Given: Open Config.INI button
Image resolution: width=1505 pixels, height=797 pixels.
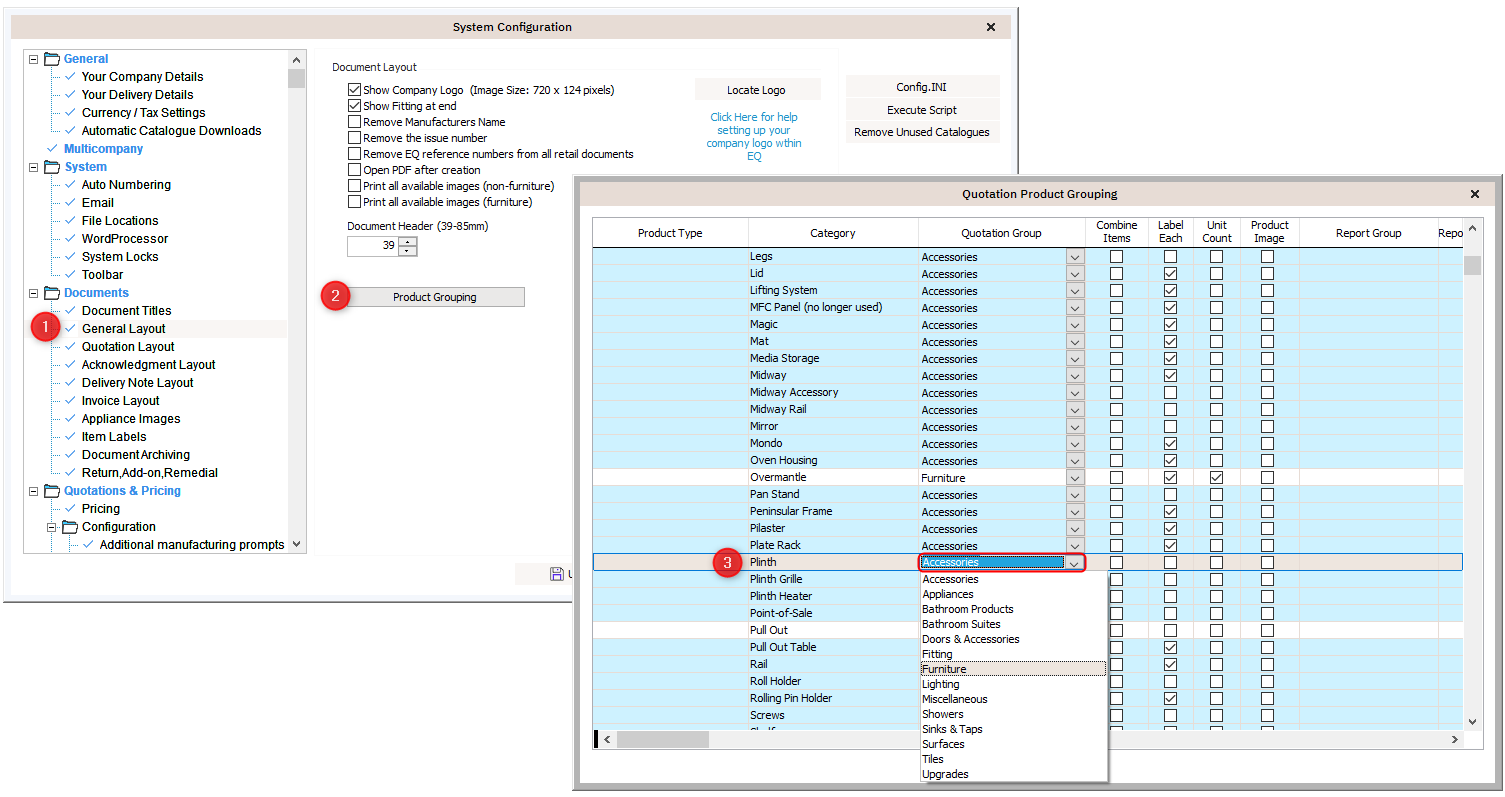Looking at the screenshot, I should coord(922,88).
